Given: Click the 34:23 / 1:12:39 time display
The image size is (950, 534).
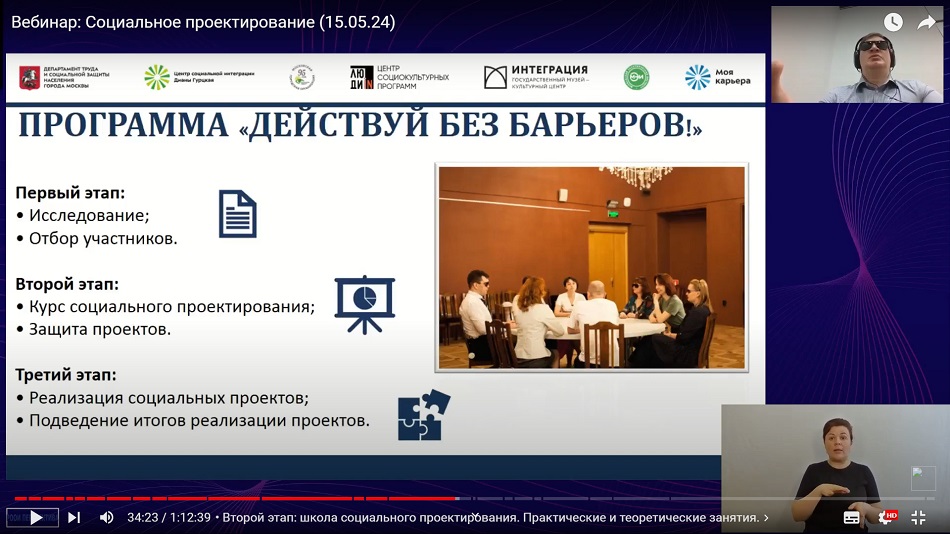Looking at the screenshot, I should tap(169, 517).
